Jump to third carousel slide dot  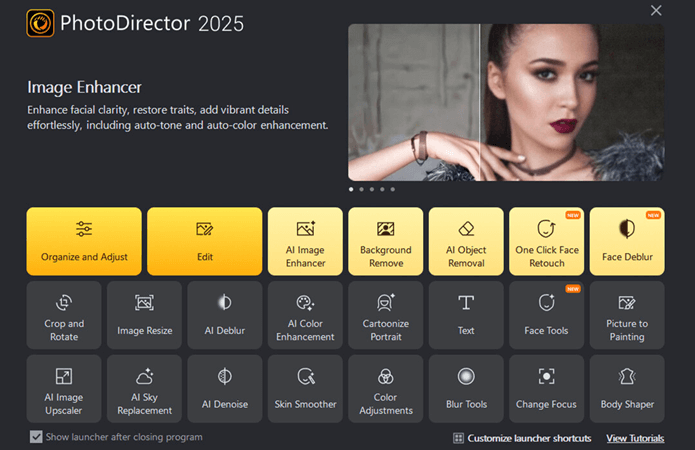tap(372, 189)
